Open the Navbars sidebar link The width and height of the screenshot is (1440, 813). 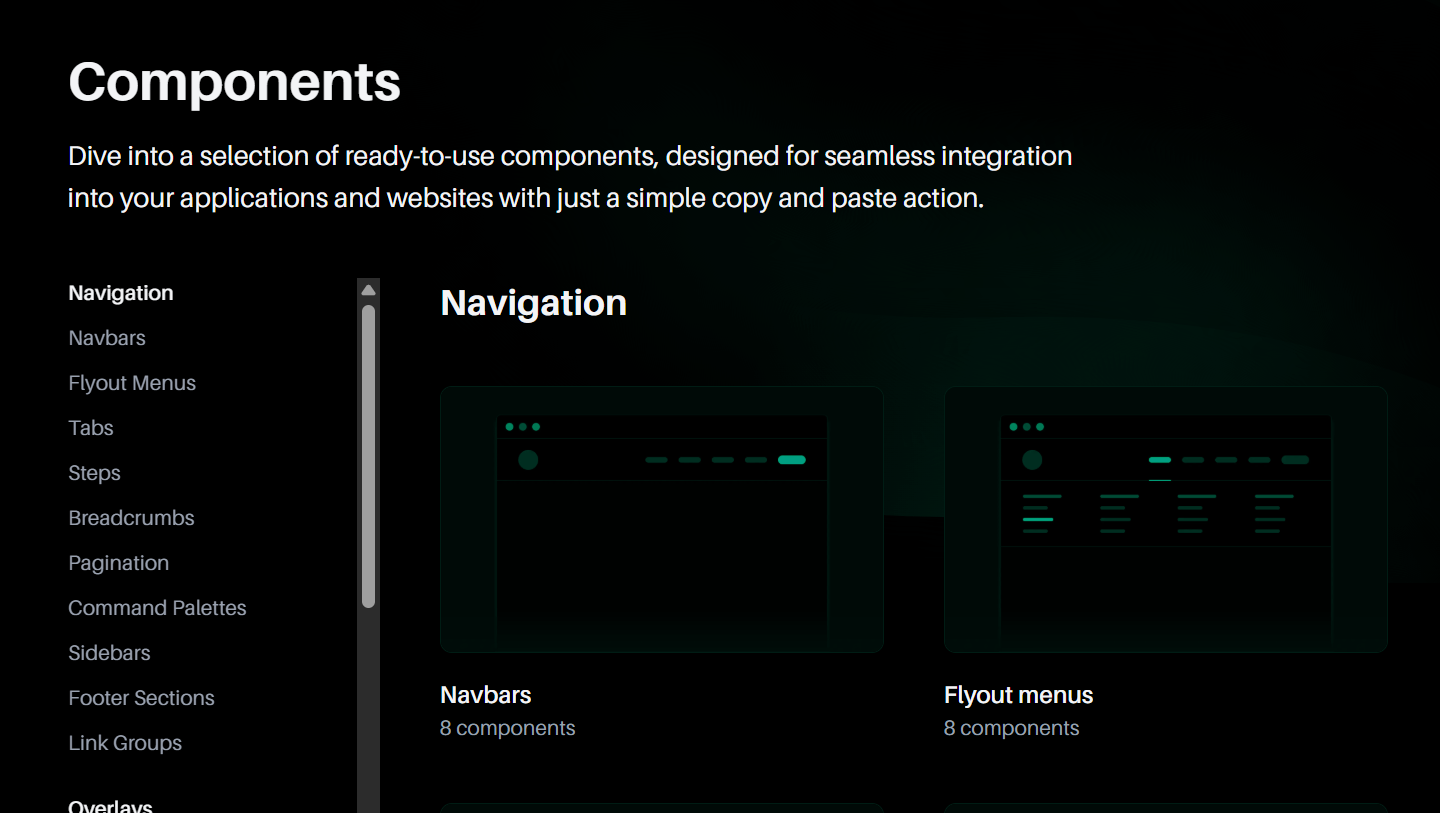pyautogui.click(x=107, y=338)
